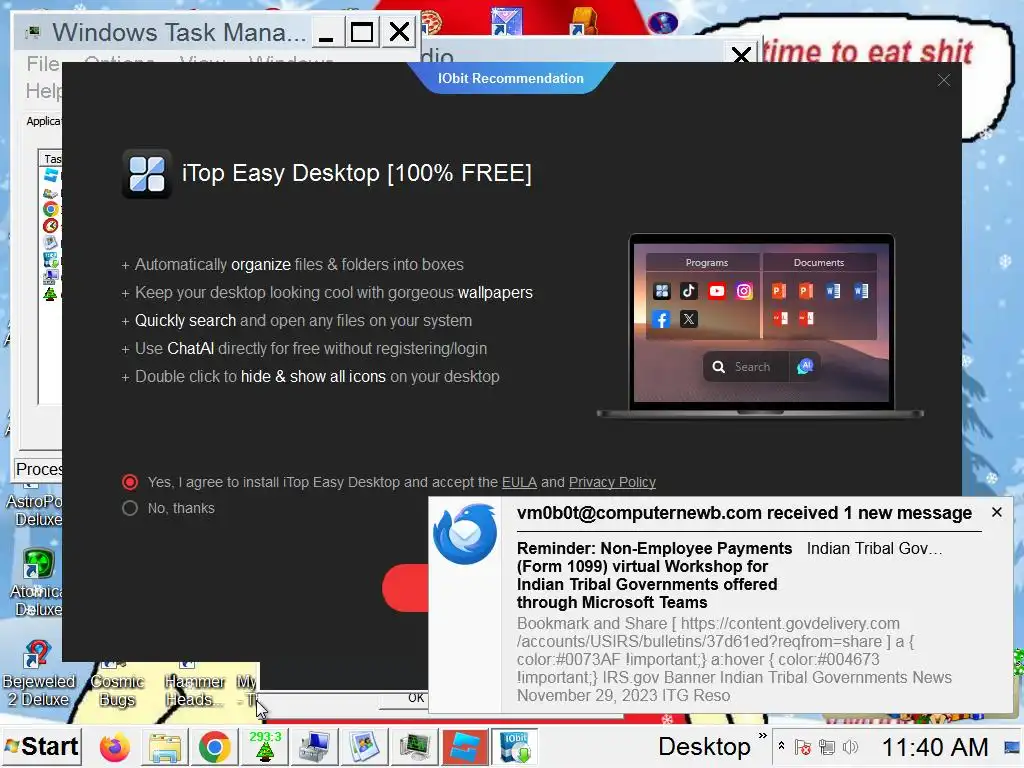Click the laptop preview image of Easy Desktop
The width and height of the screenshot is (1024, 768).
click(760, 325)
